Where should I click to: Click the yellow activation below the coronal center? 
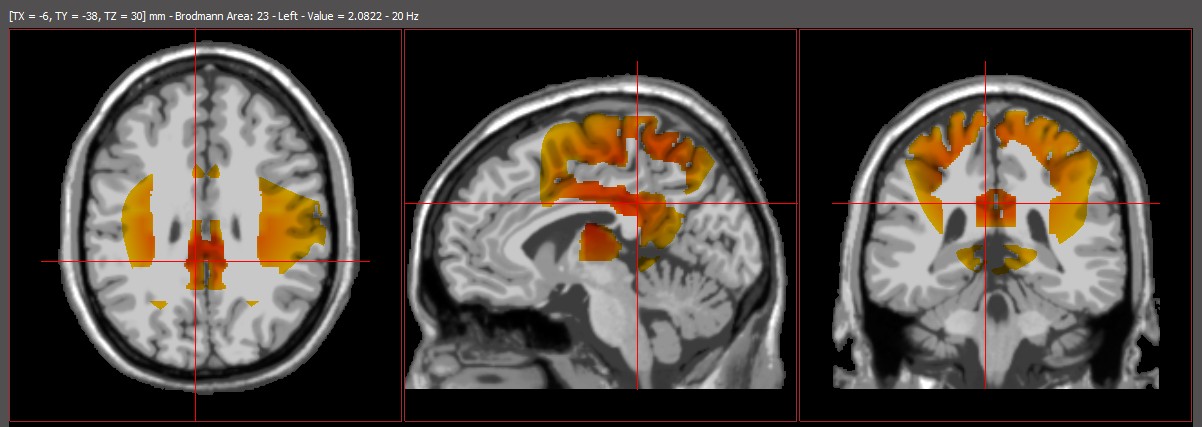996,259
